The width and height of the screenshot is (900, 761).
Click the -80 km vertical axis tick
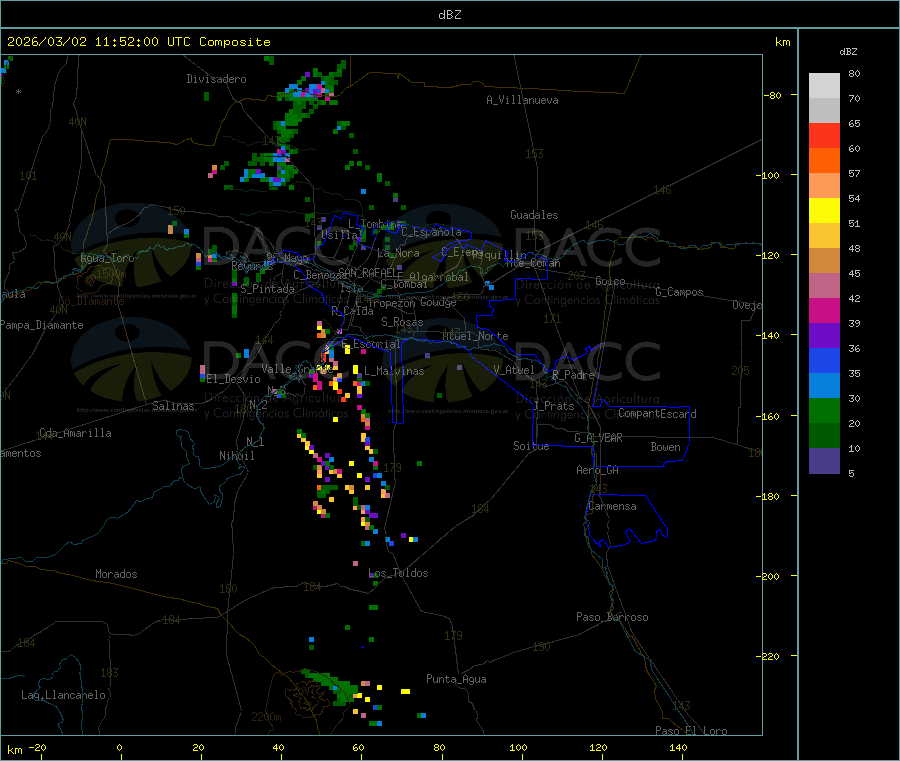pyautogui.click(x=773, y=95)
